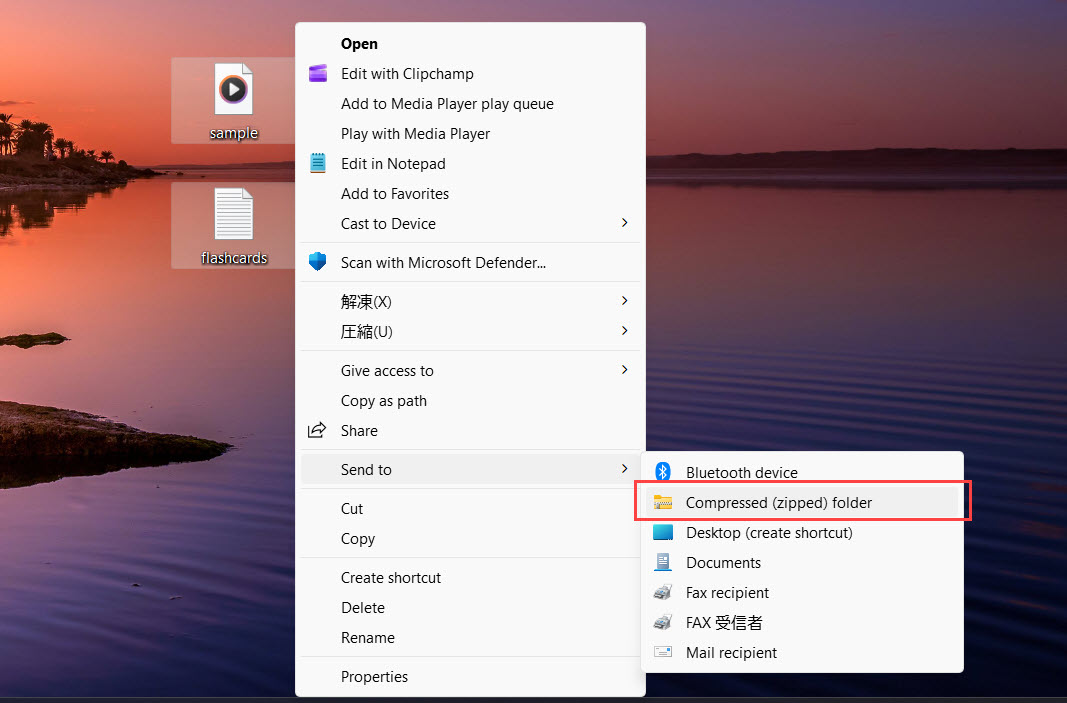Choose Create shortcut
1067x703 pixels.
coord(390,577)
